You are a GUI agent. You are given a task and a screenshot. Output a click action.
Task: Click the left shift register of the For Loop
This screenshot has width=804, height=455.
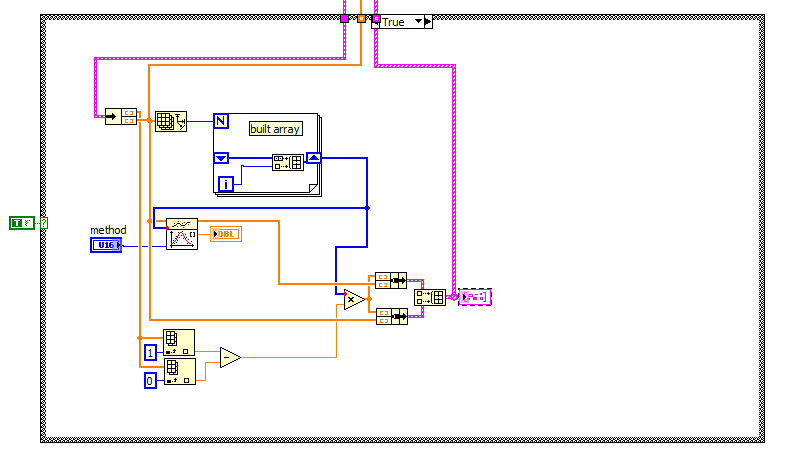221,158
